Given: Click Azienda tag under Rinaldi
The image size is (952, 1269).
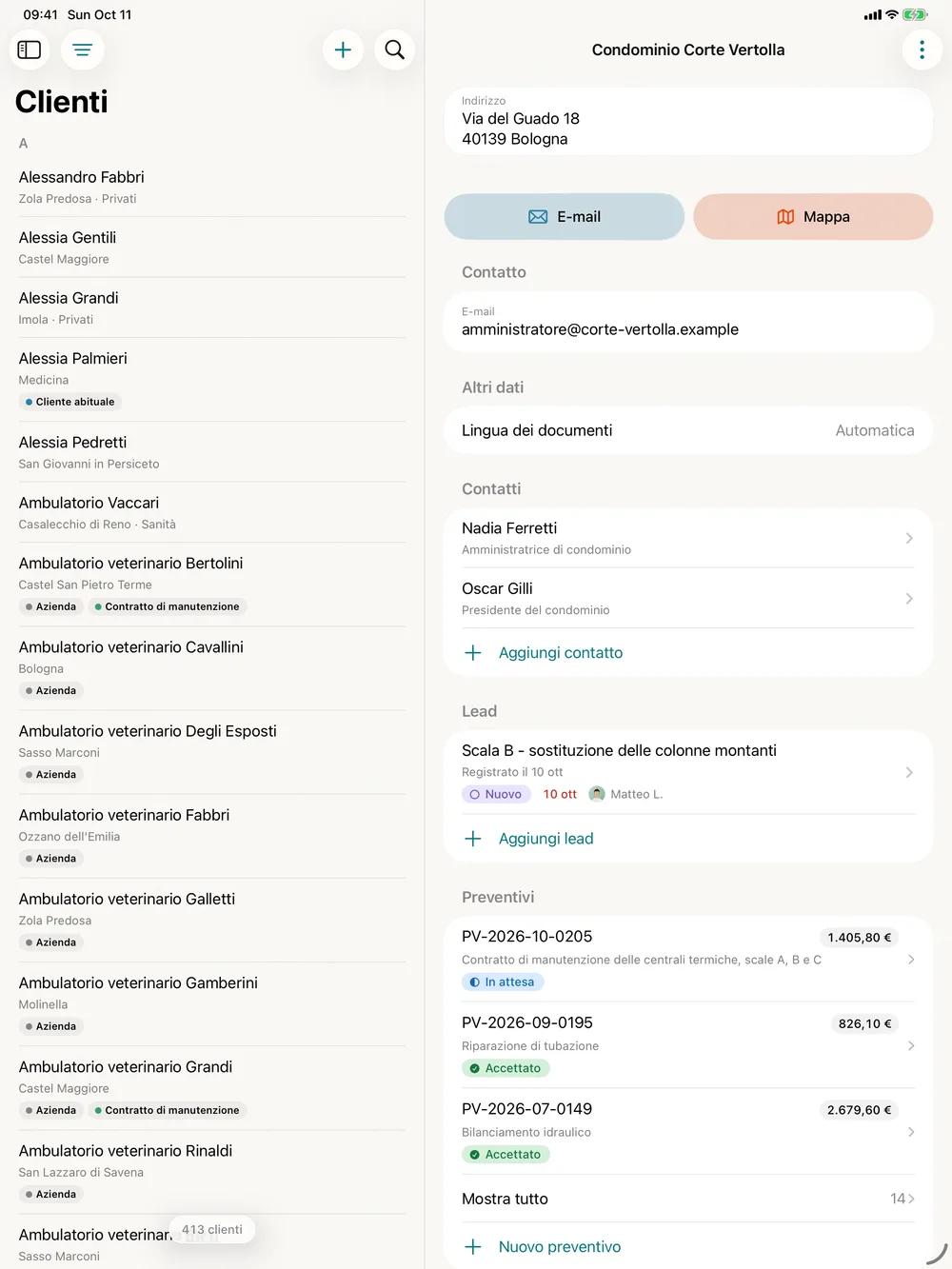Looking at the screenshot, I should (x=51, y=1194).
